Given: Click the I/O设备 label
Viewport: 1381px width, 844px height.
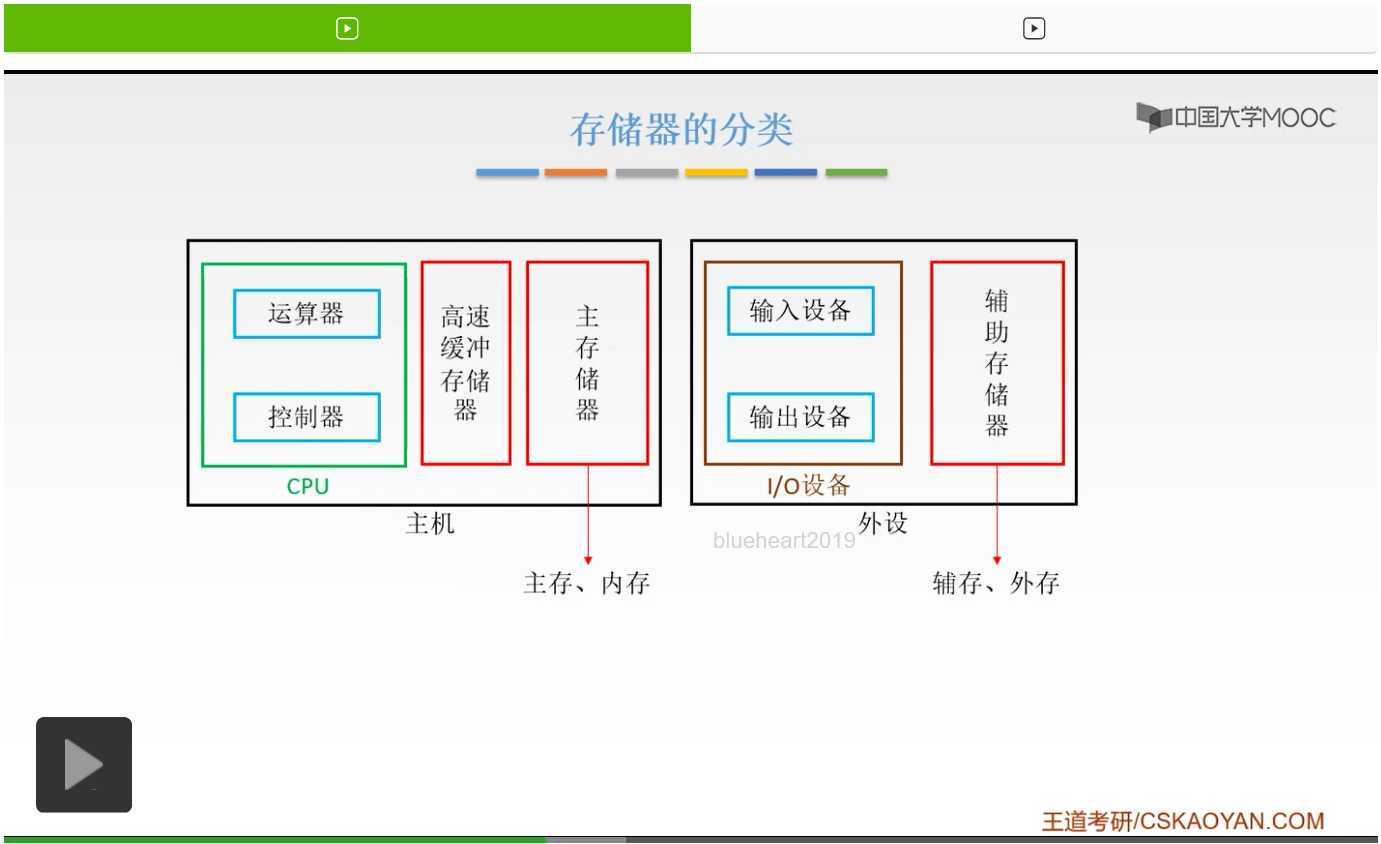Looking at the screenshot, I should 809,486.
